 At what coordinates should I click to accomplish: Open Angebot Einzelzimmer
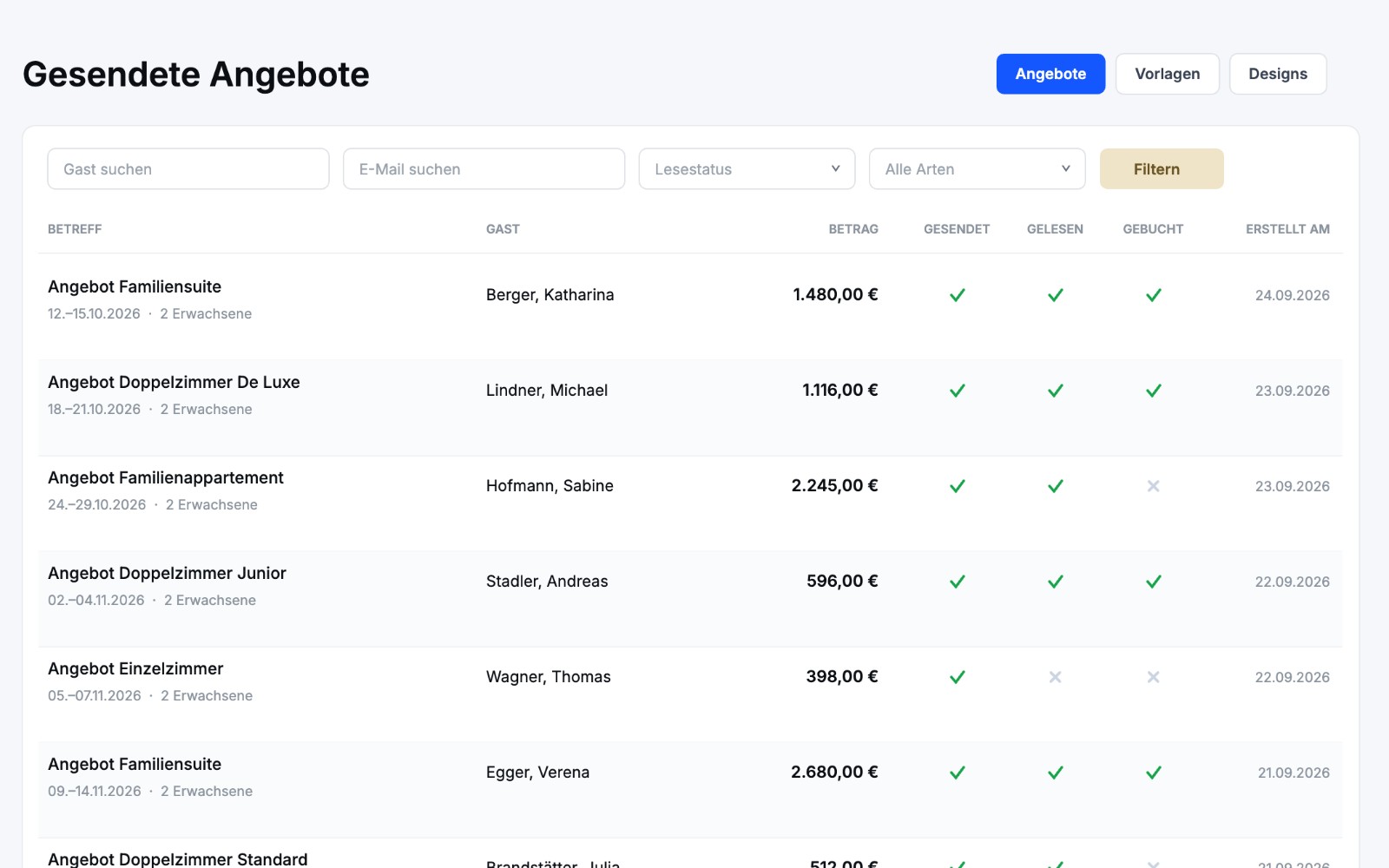[135, 668]
